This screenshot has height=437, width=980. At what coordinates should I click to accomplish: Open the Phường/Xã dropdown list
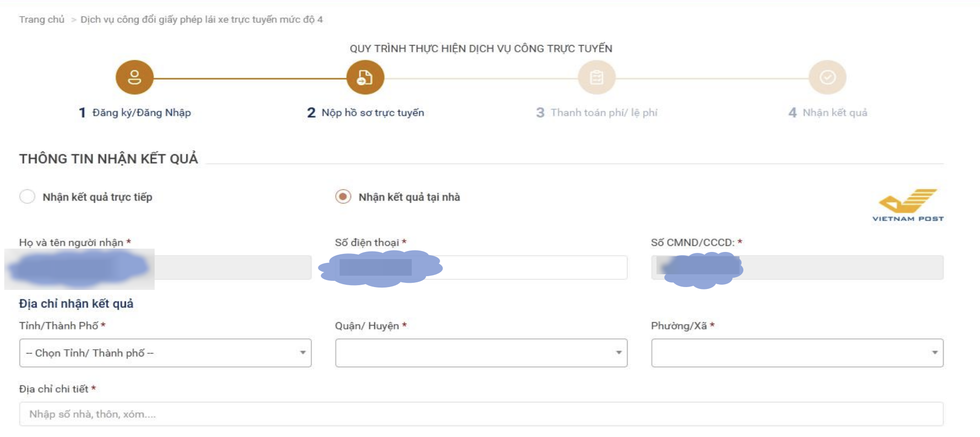click(x=797, y=353)
